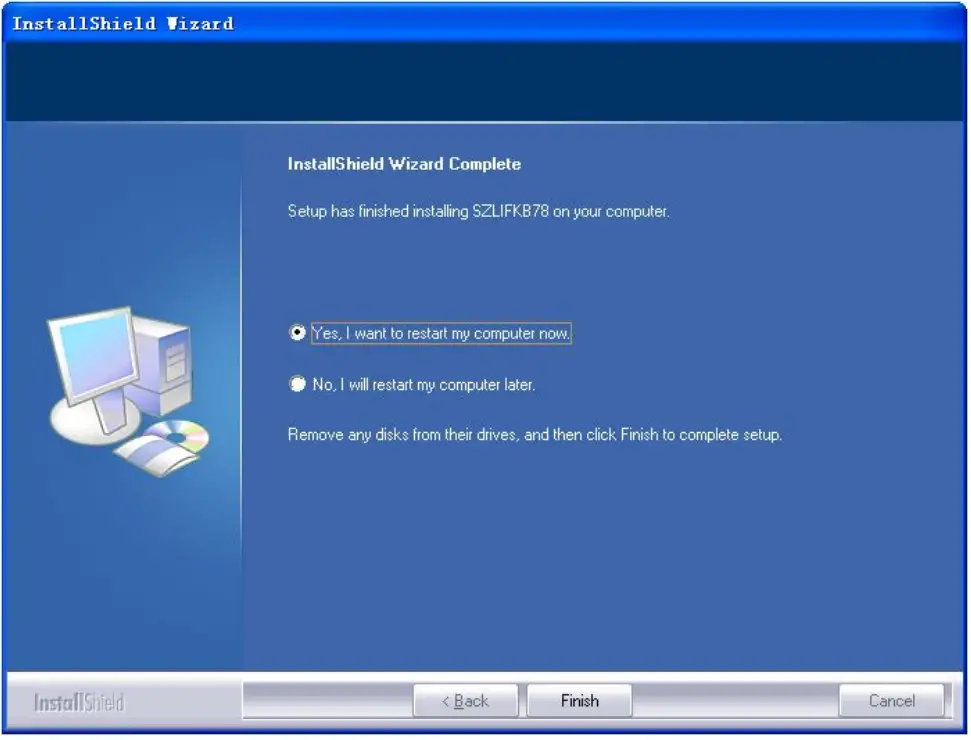Viewport: 971px width, 740px height.
Task: Click the Finish button
Action: click(x=580, y=701)
